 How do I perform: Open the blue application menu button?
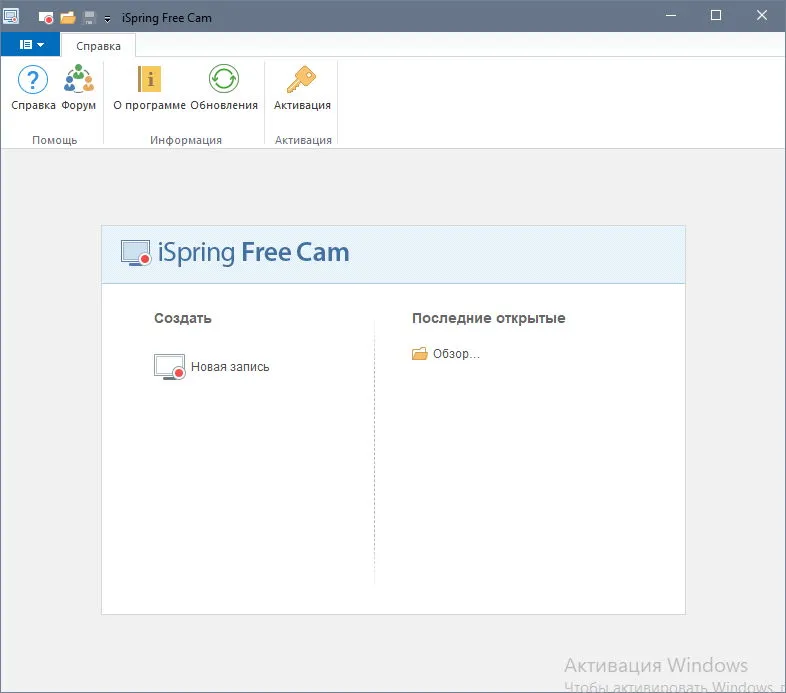(31, 45)
